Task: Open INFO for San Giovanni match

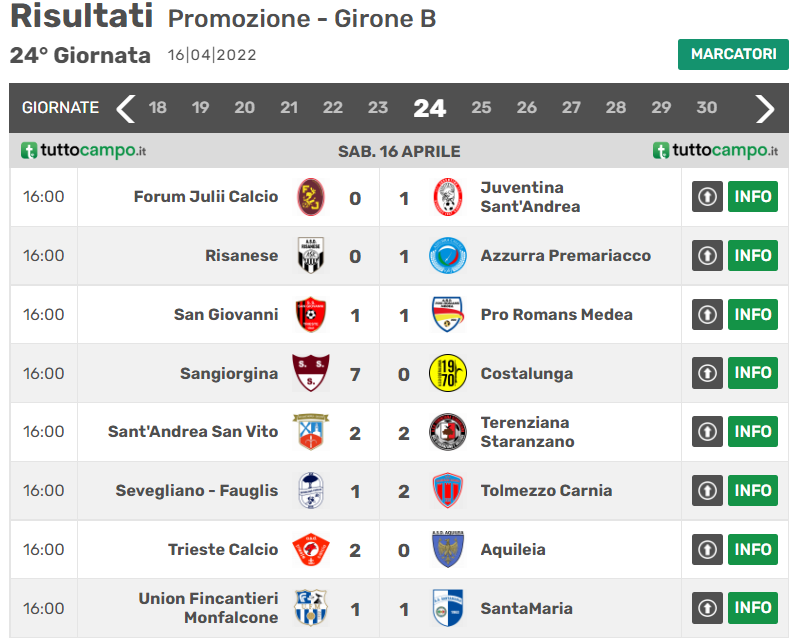Action: click(x=753, y=315)
